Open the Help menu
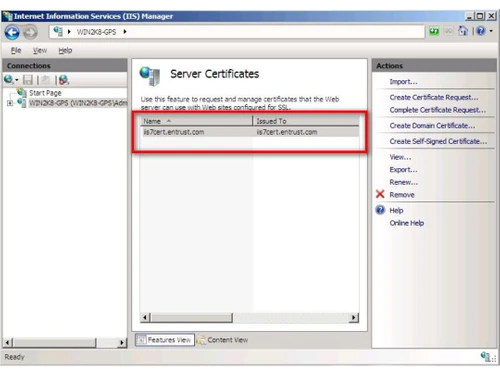This screenshot has width=500, height=375. [65, 50]
